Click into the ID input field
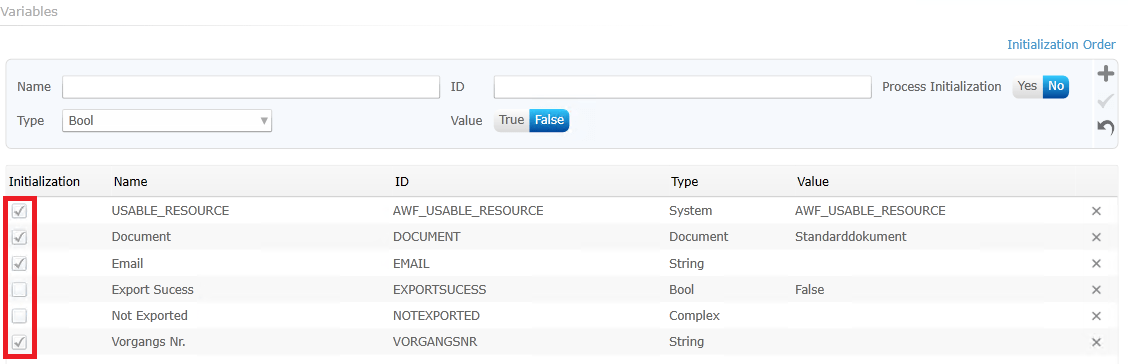 pos(683,87)
